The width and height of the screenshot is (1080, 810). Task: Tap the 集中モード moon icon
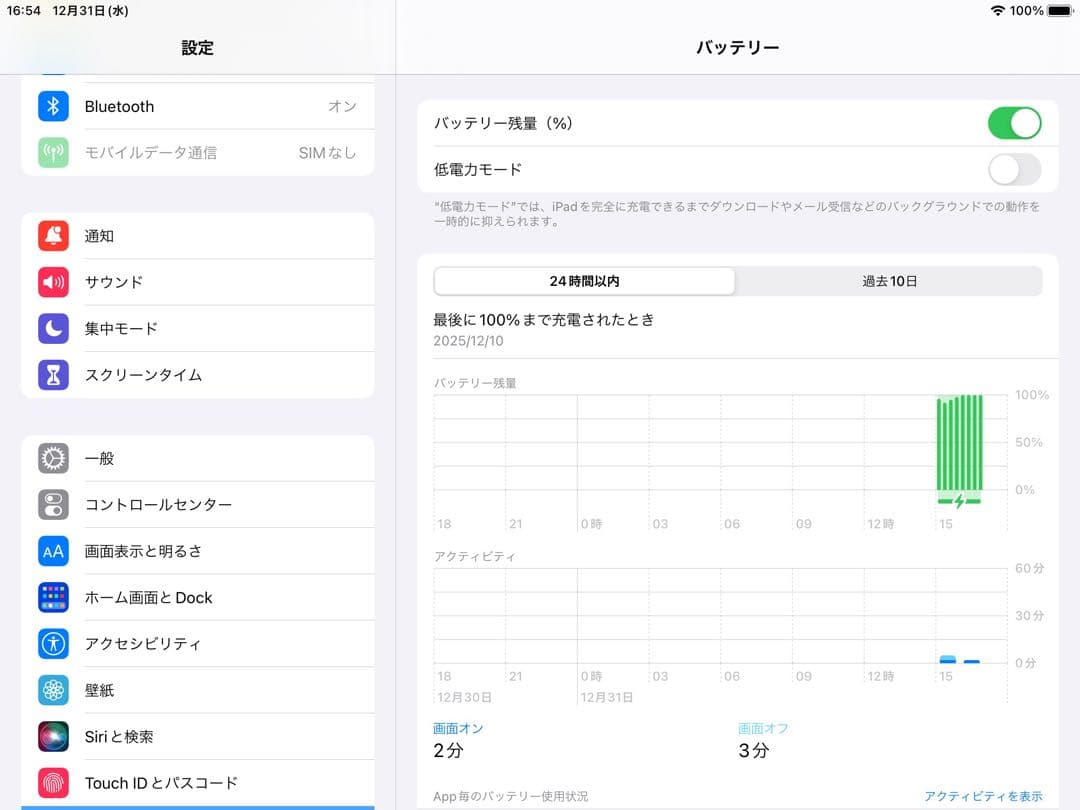pos(53,329)
